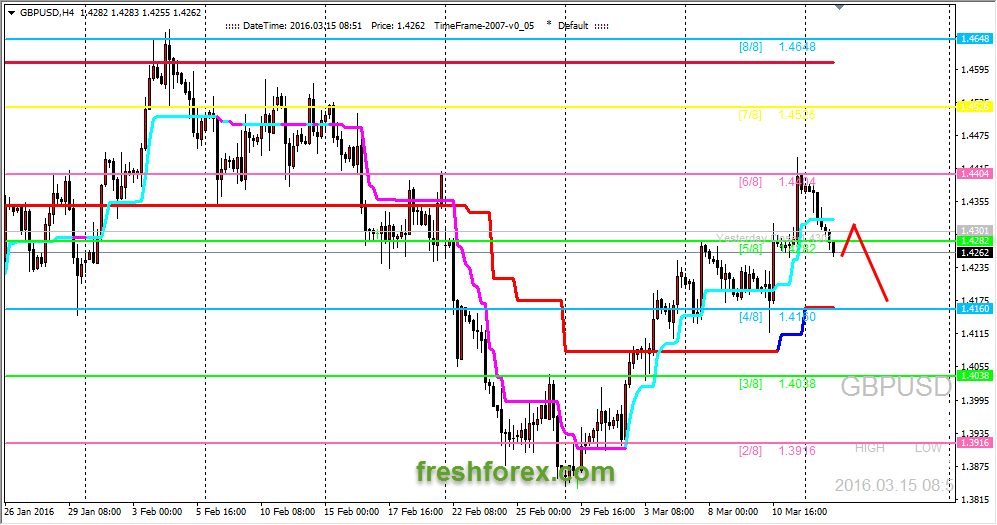997x525 pixels.
Task: Click the gray HIGH label
Action: (x=870, y=448)
